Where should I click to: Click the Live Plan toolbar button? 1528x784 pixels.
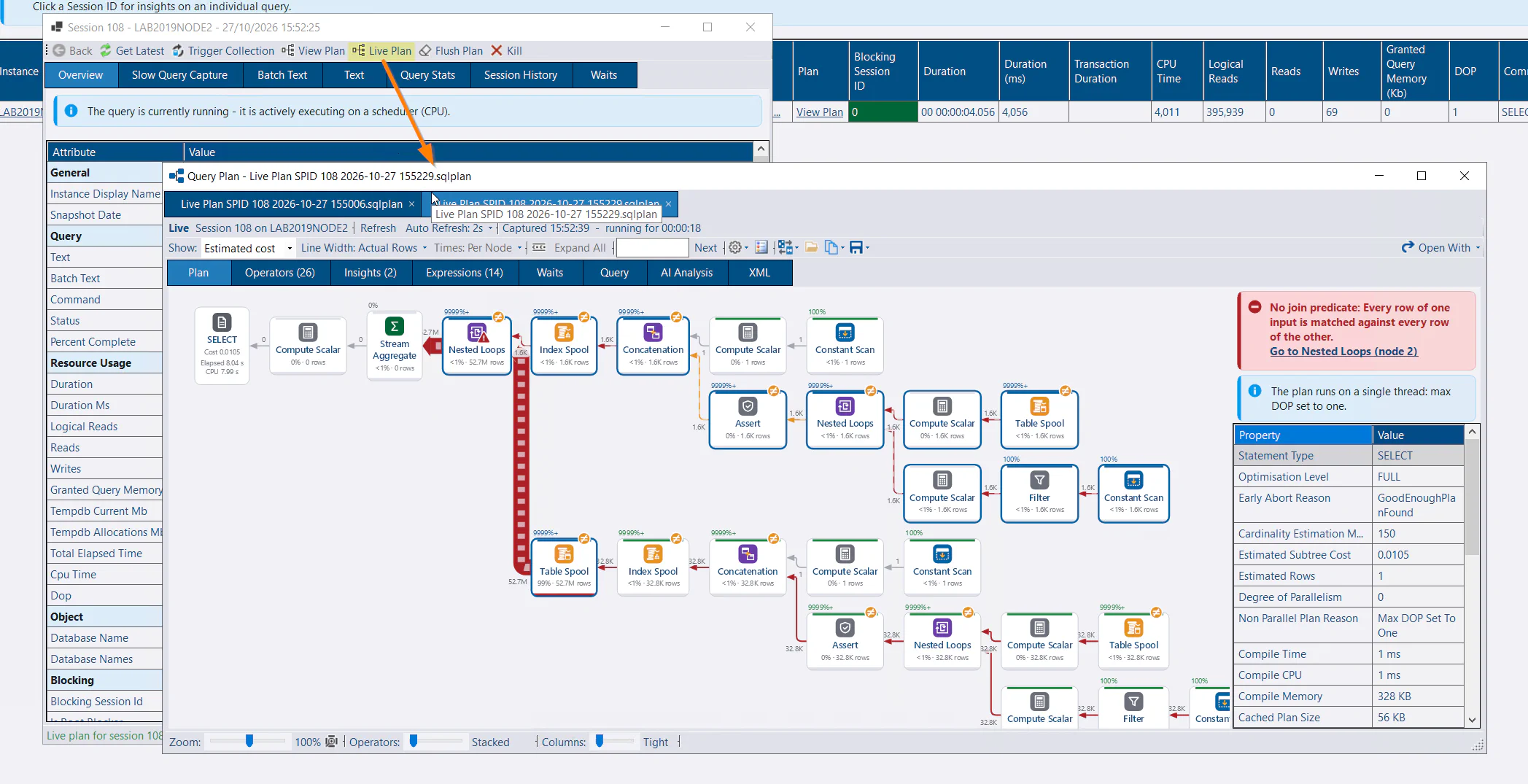381,50
